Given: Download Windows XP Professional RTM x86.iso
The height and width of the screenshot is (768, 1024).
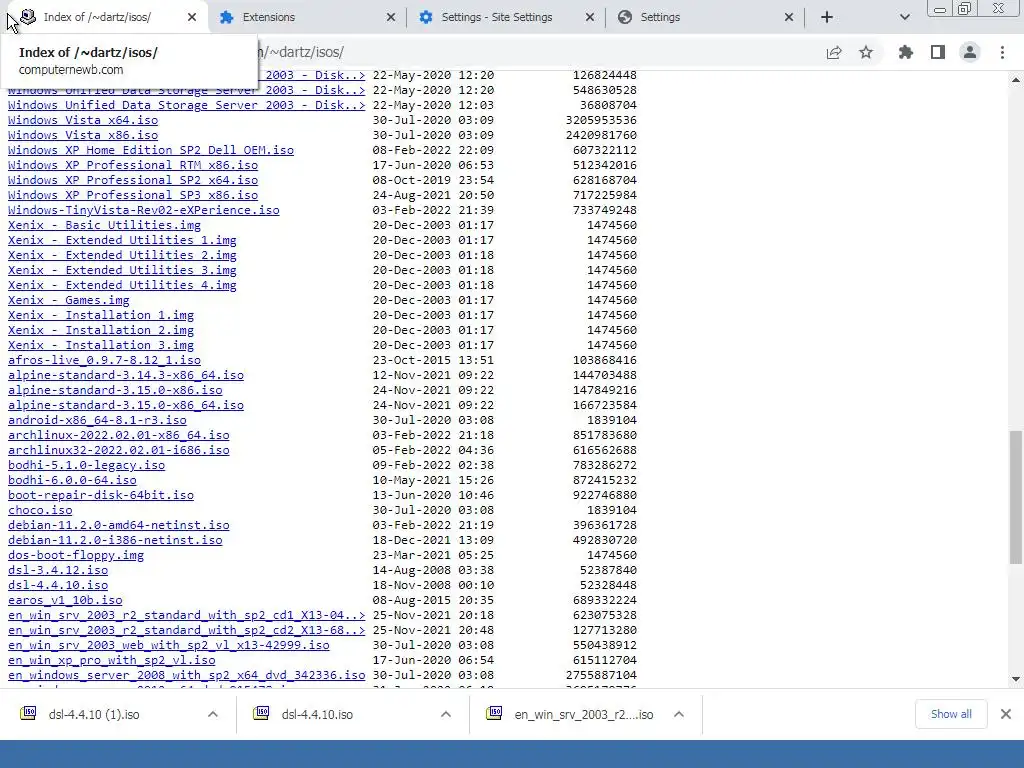Looking at the screenshot, I should click(x=133, y=165).
